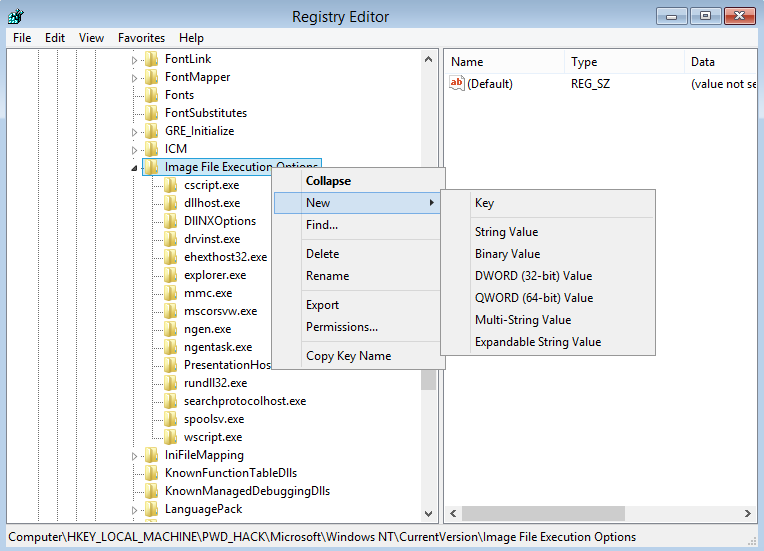
Task: Click the Fonts key folder icon
Action: click(x=152, y=95)
